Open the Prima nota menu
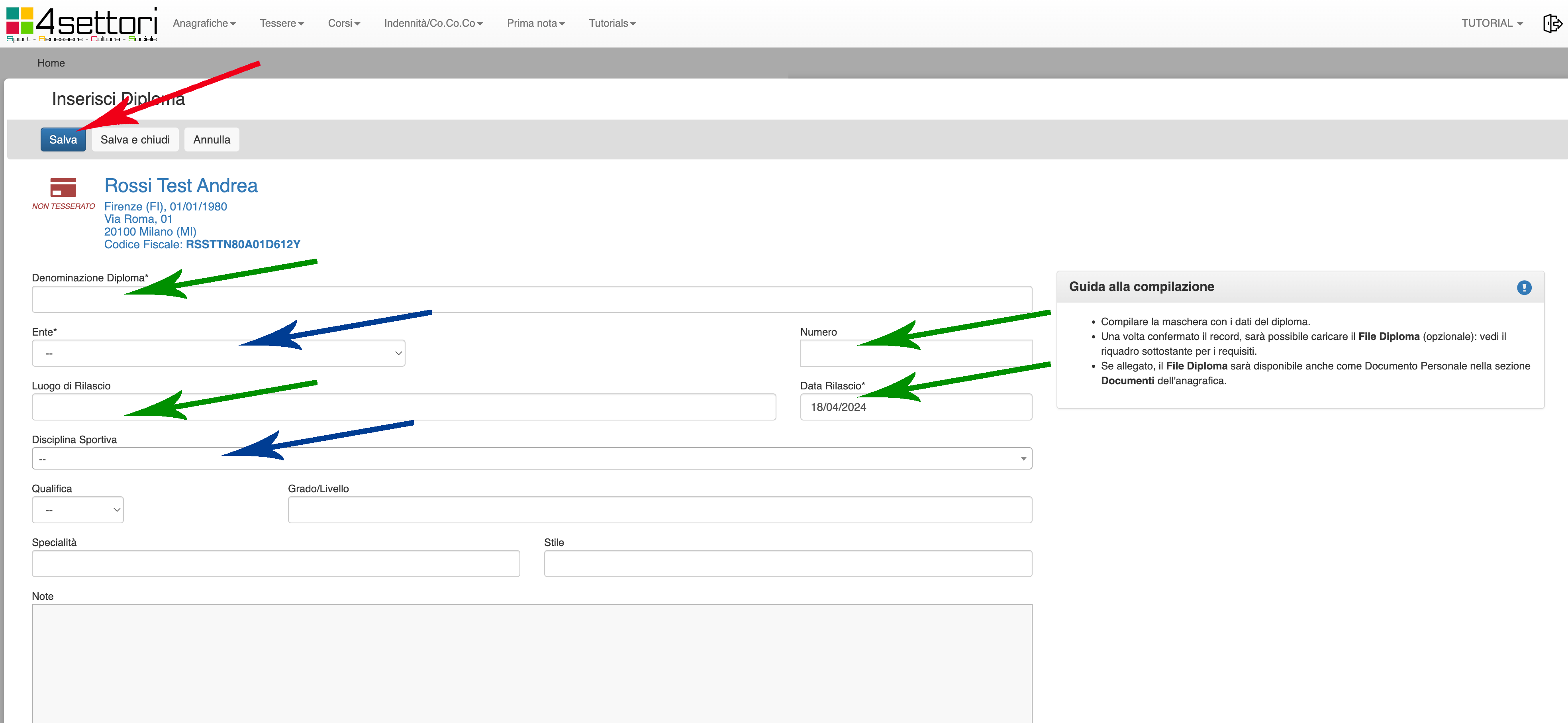 pyautogui.click(x=536, y=23)
